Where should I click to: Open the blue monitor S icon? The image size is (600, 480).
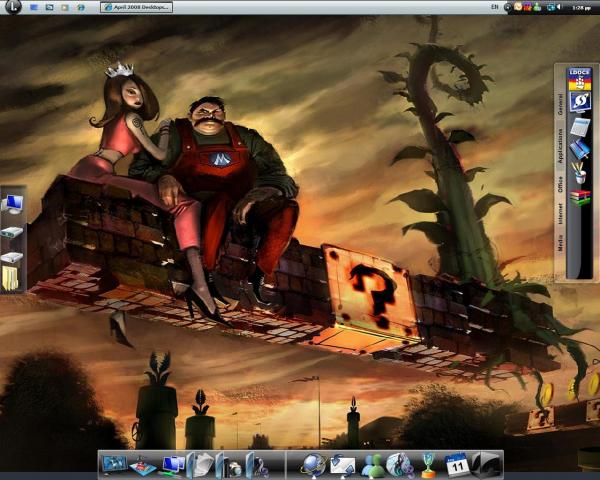click(580, 102)
